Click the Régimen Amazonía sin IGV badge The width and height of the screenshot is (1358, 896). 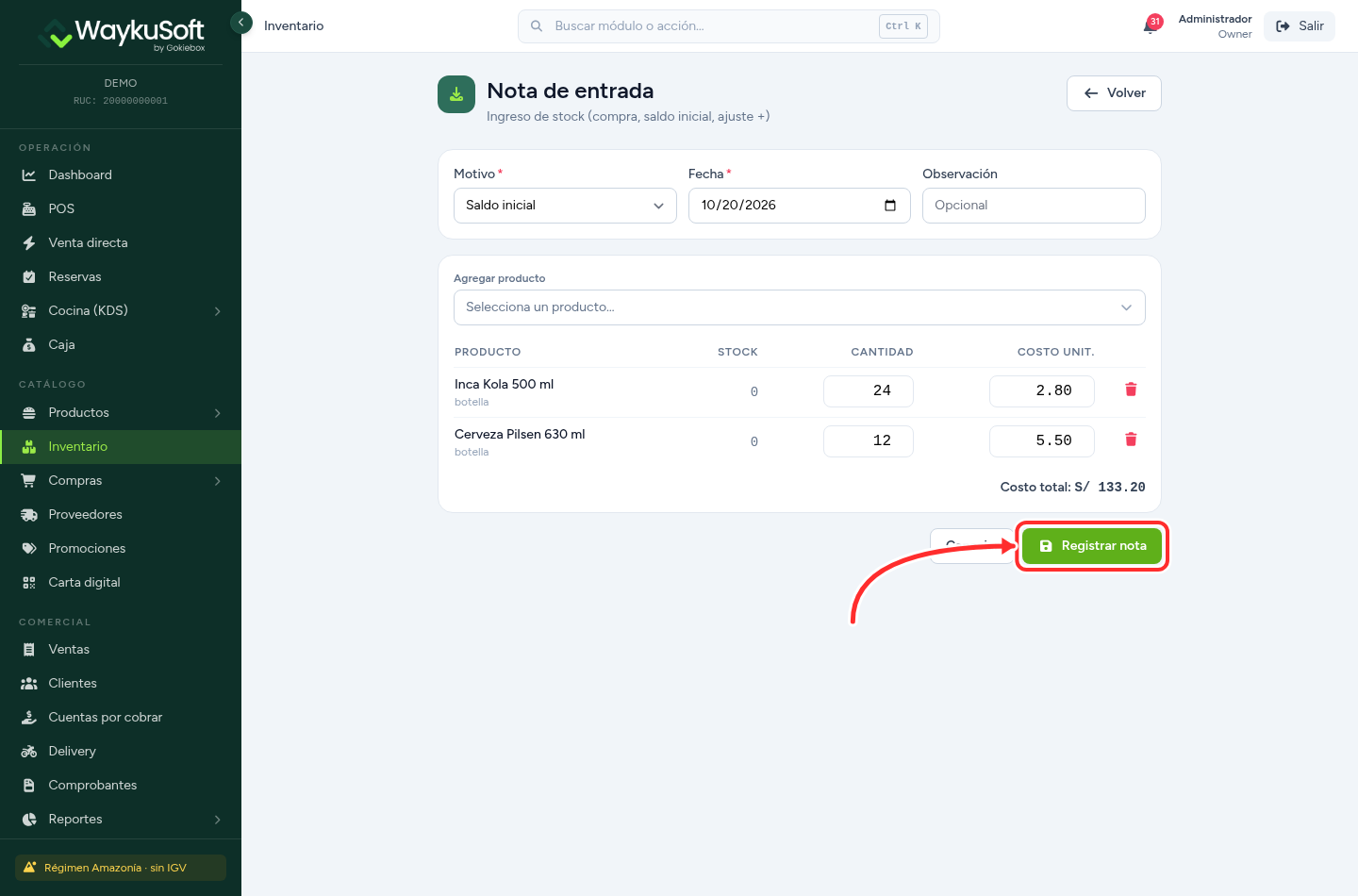(121, 868)
